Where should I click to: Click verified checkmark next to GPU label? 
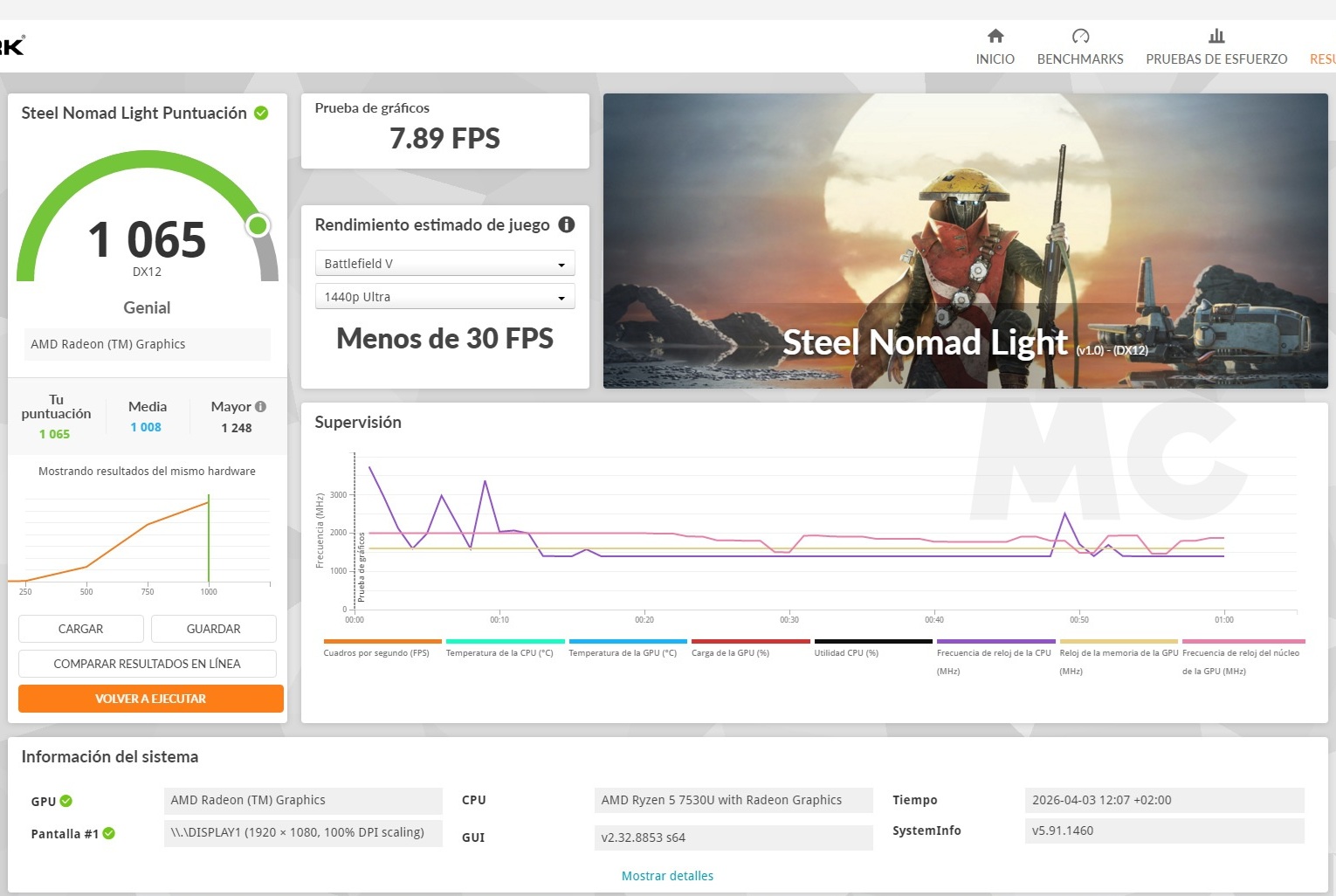(x=66, y=801)
